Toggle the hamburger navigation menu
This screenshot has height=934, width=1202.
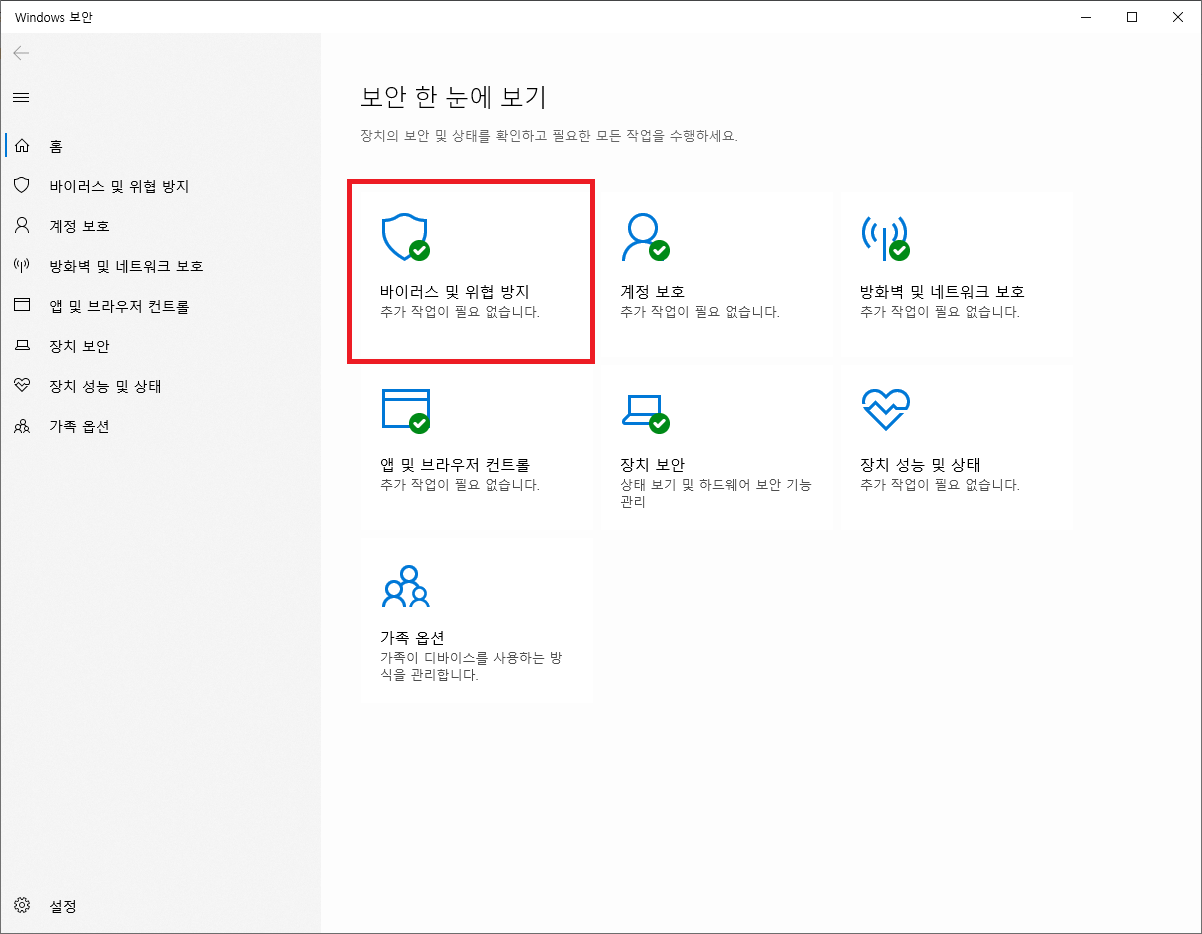(x=21, y=98)
